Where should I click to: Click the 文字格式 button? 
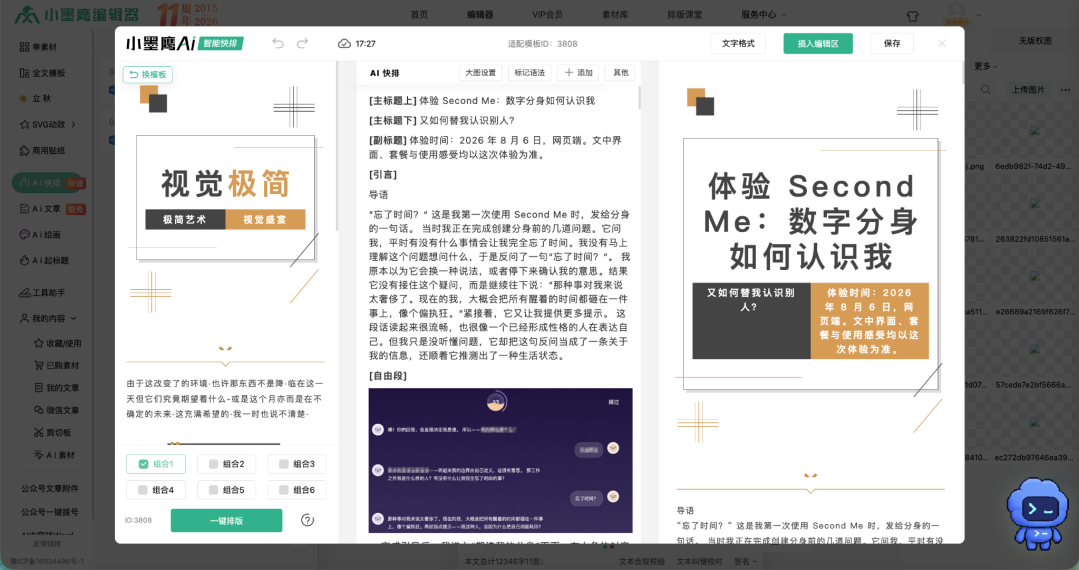[738, 43]
